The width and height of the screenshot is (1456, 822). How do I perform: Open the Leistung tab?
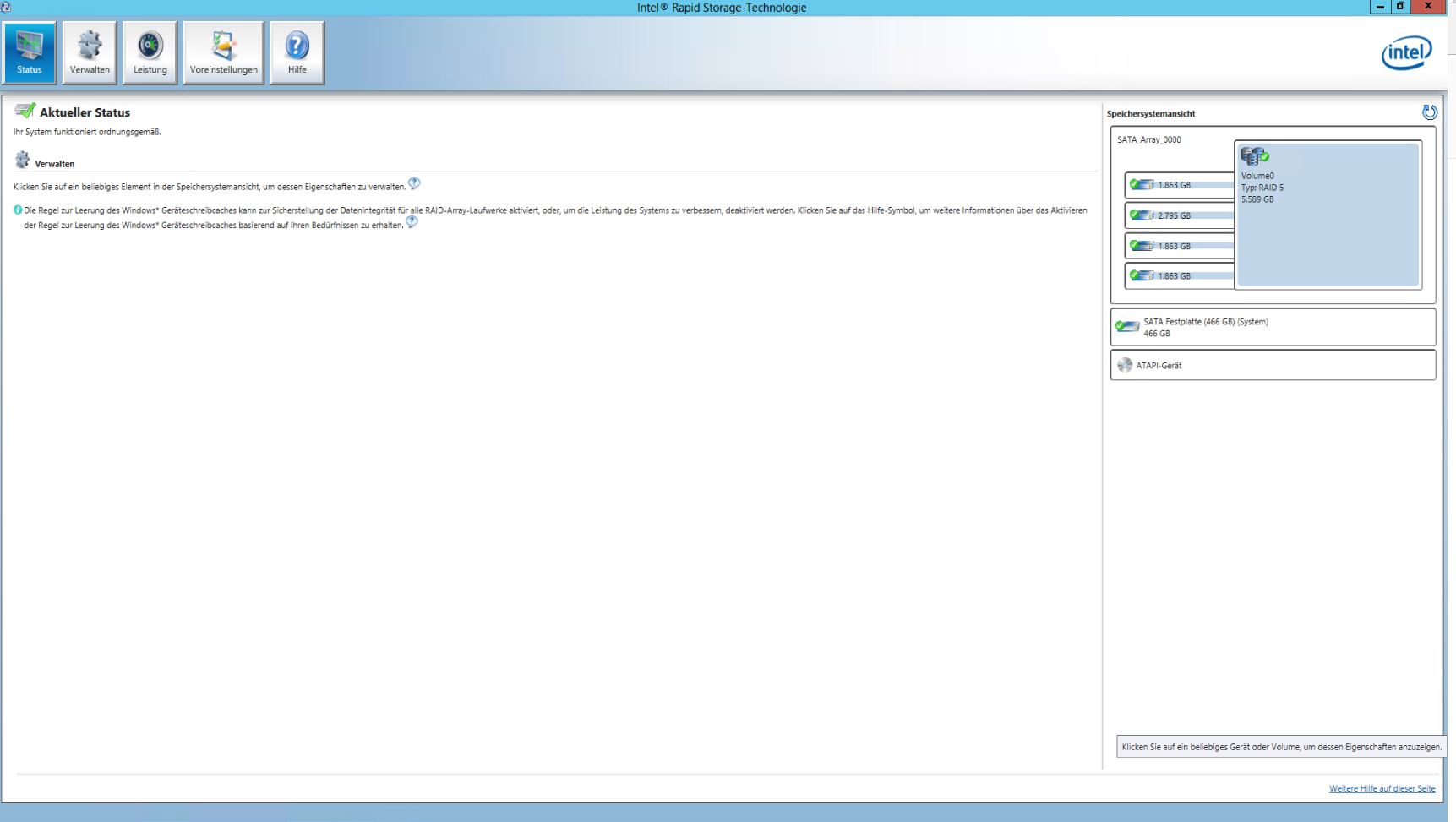click(150, 52)
